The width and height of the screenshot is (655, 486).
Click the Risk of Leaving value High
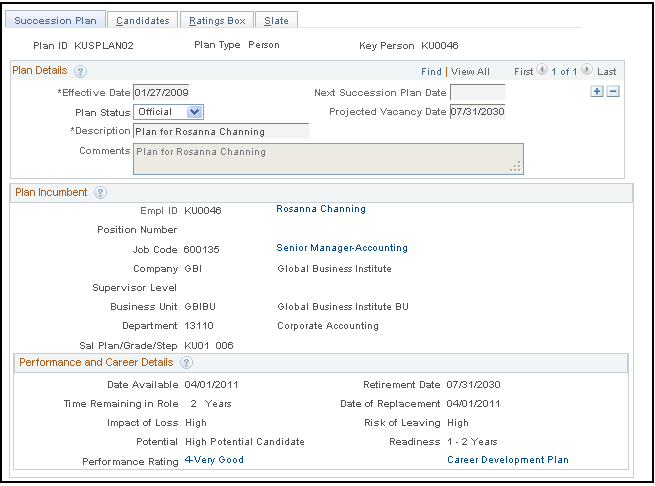click(x=458, y=423)
